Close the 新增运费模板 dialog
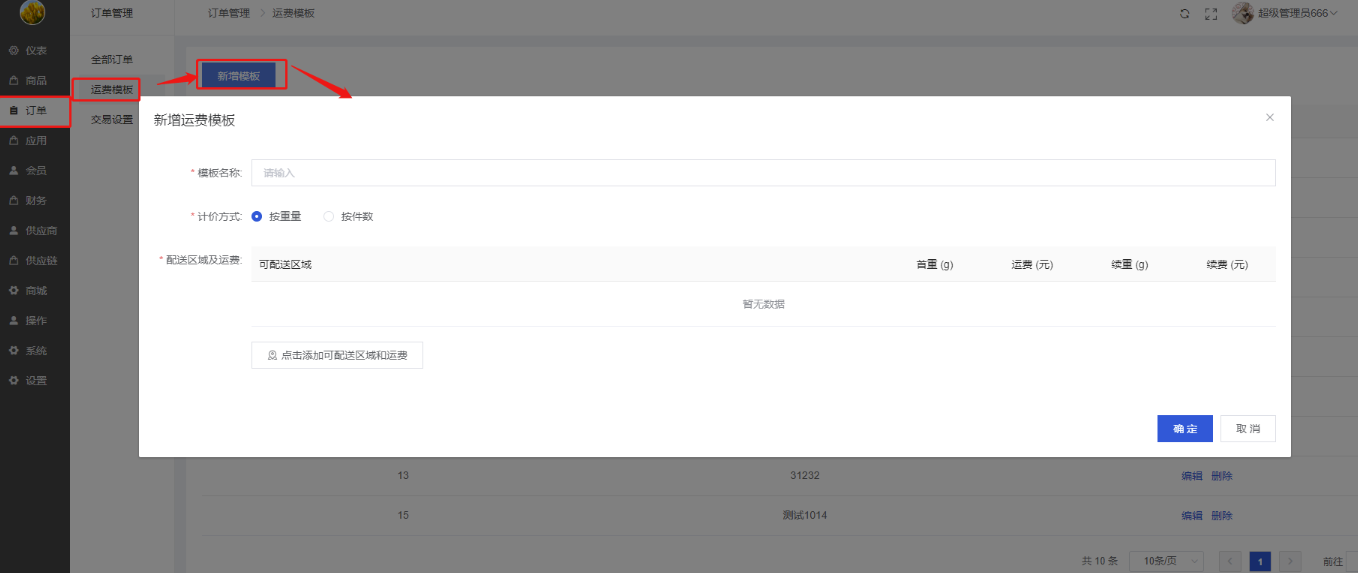 [1270, 117]
